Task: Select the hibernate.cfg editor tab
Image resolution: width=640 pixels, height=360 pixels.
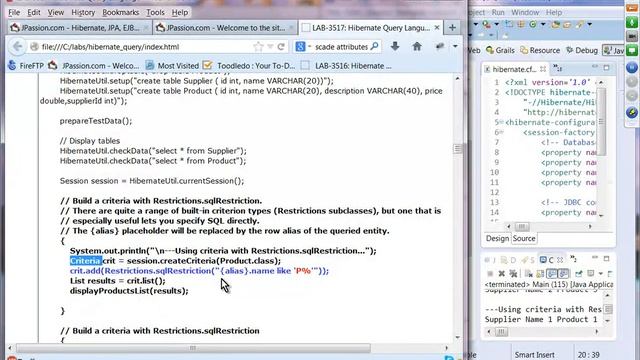Action: pos(514,69)
